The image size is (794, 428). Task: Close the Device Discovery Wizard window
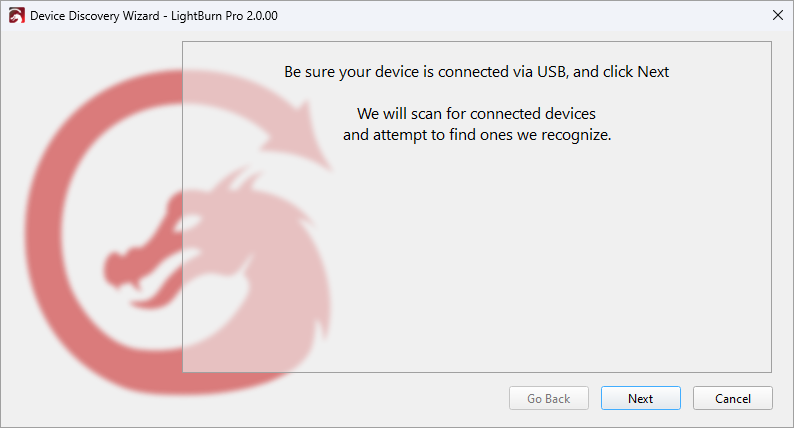(777, 15)
